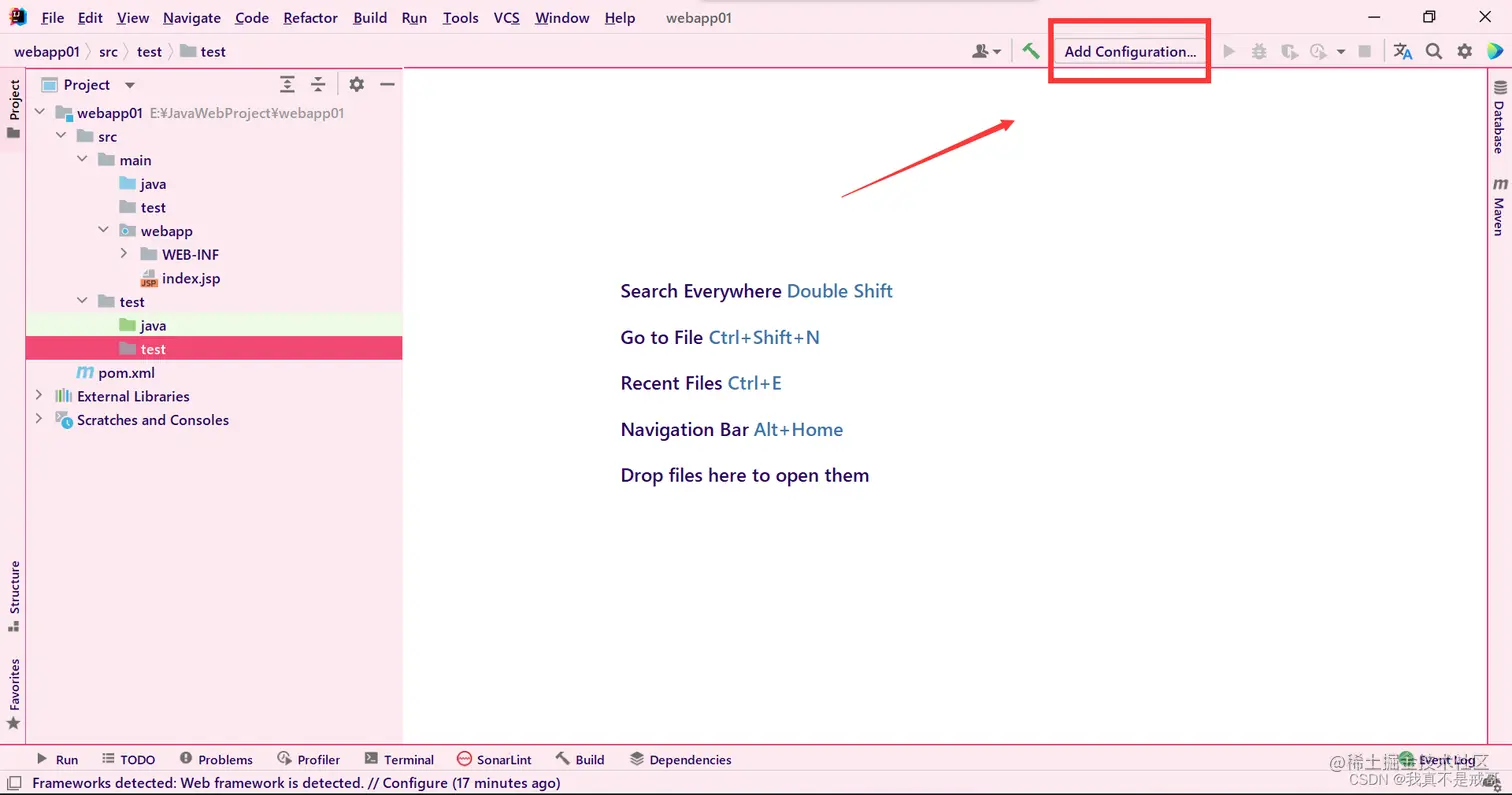1512x795 pixels.
Task: Open the Dependencies tool window tab
Action: 681,759
